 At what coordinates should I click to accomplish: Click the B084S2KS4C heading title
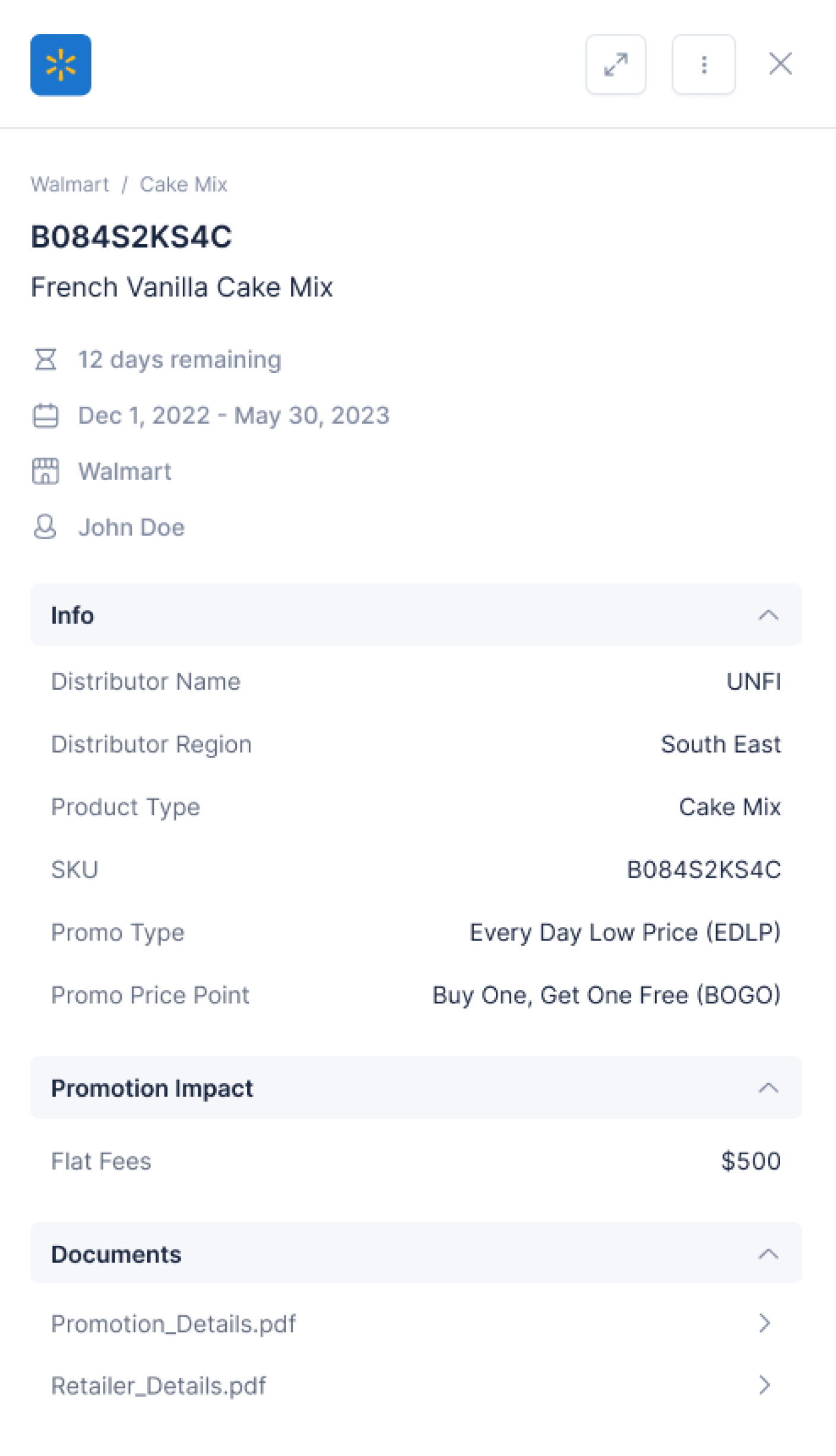131,236
